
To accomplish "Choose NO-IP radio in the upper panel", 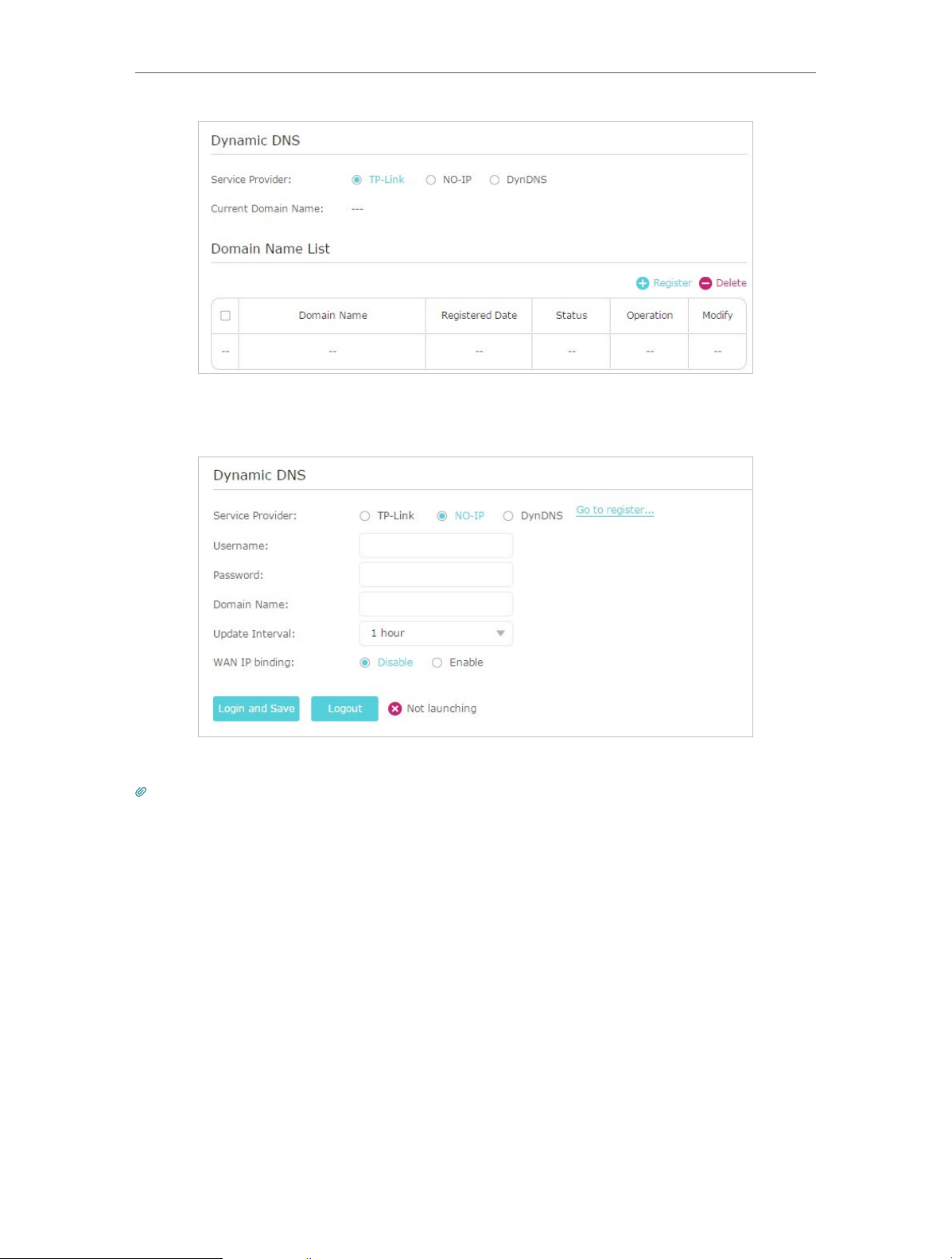I will (430, 180).
